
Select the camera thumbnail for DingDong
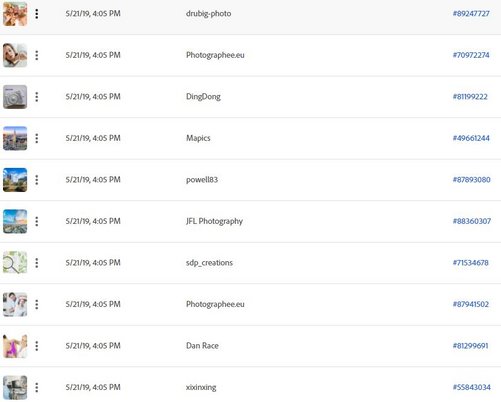tap(15, 97)
